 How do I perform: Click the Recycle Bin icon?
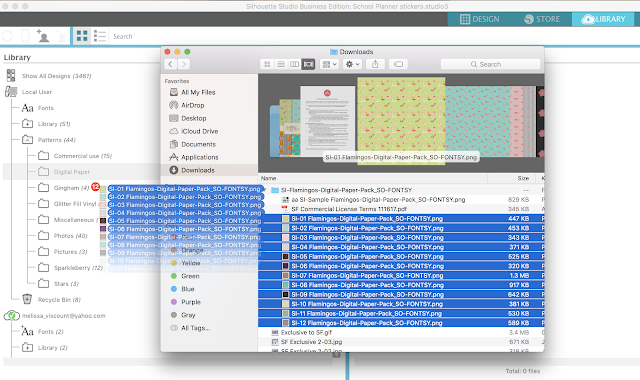(27, 299)
